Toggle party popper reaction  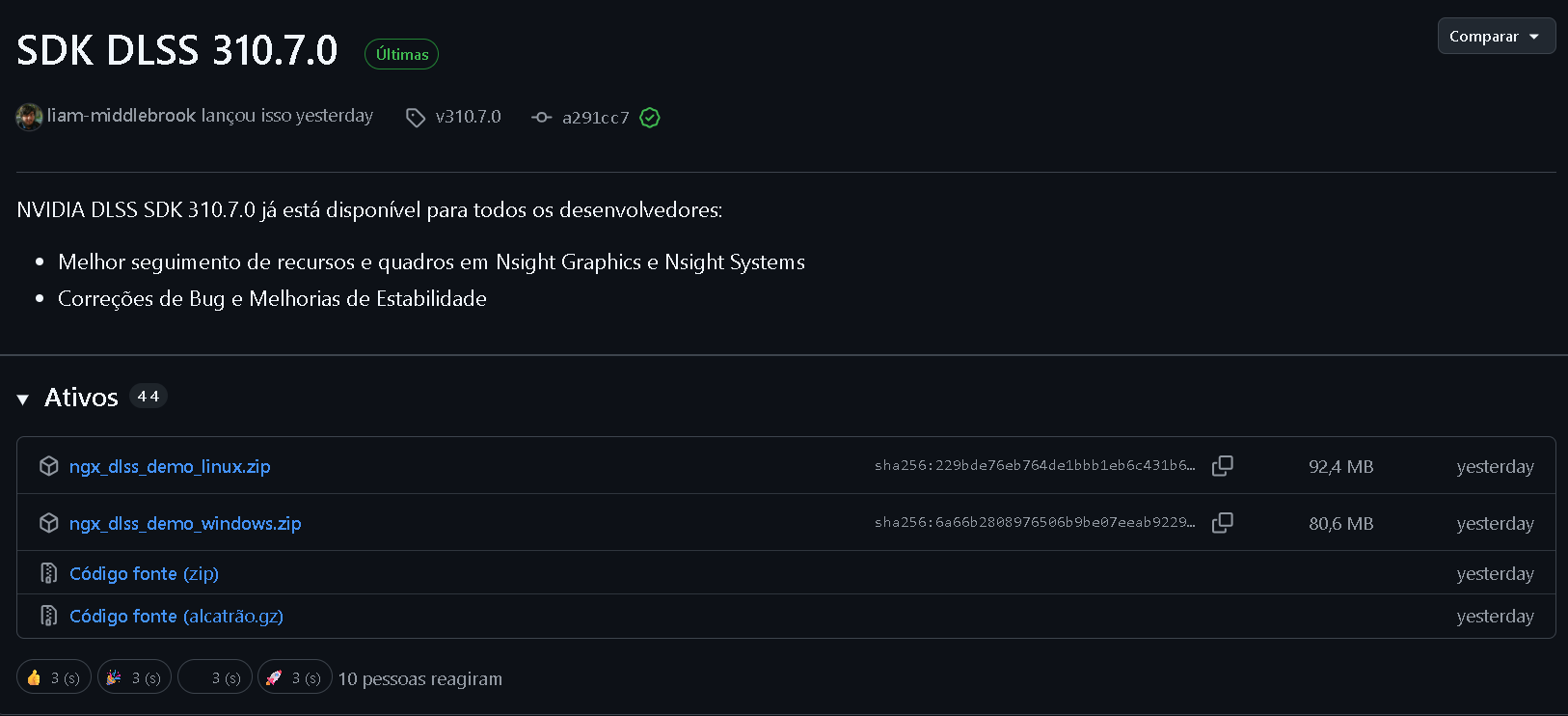pyautogui.click(x=135, y=677)
